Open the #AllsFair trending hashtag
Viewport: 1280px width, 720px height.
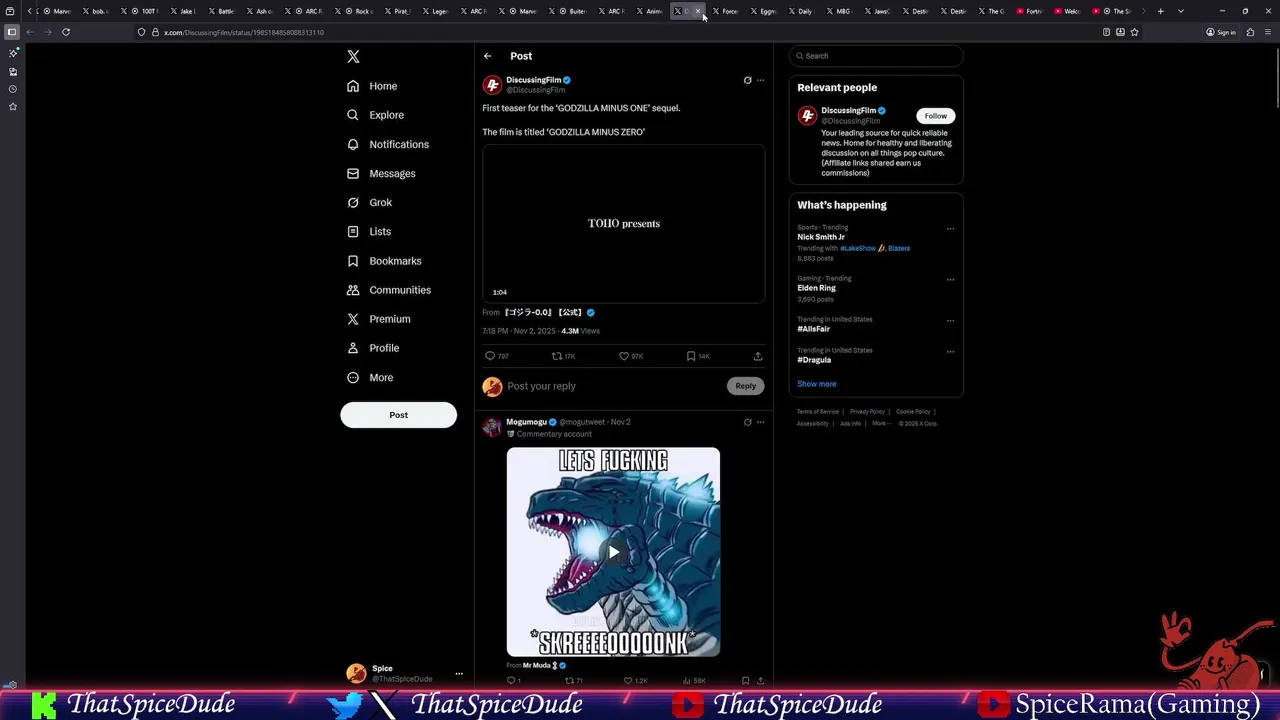click(813, 329)
